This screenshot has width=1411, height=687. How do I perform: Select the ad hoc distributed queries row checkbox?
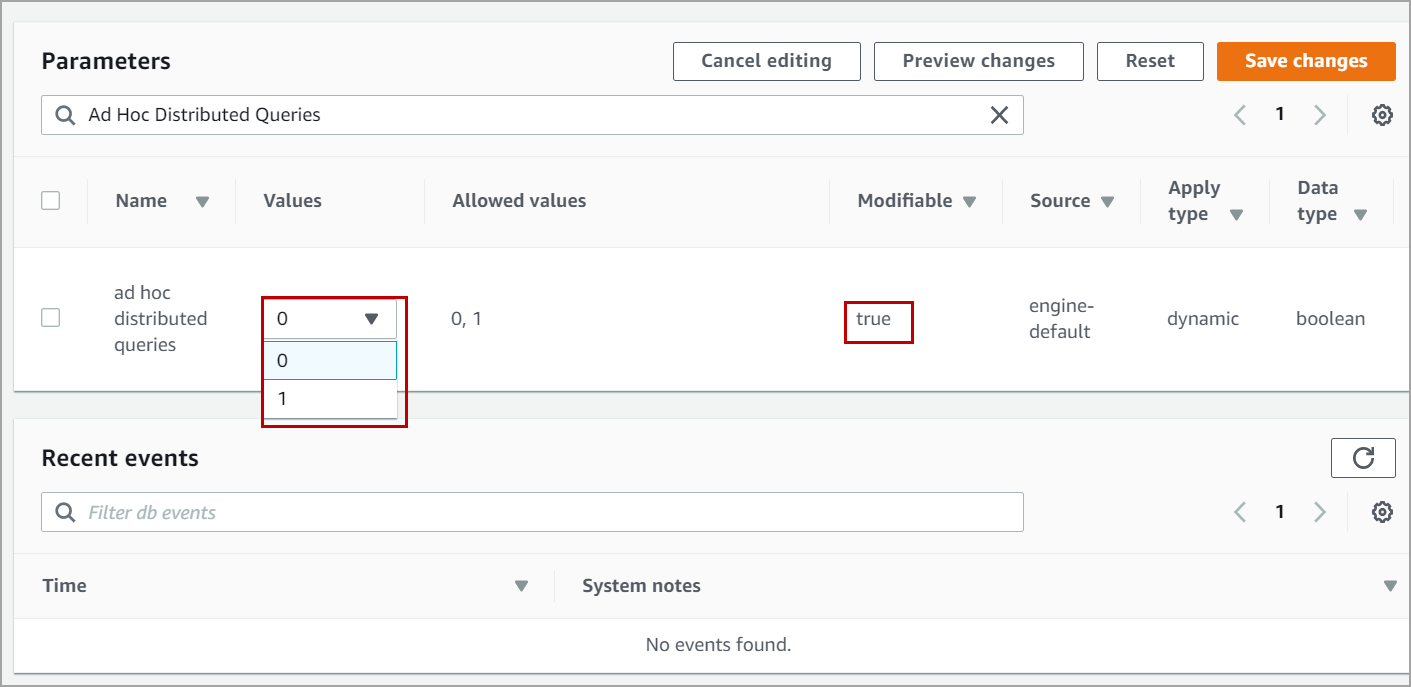[x=50, y=318]
